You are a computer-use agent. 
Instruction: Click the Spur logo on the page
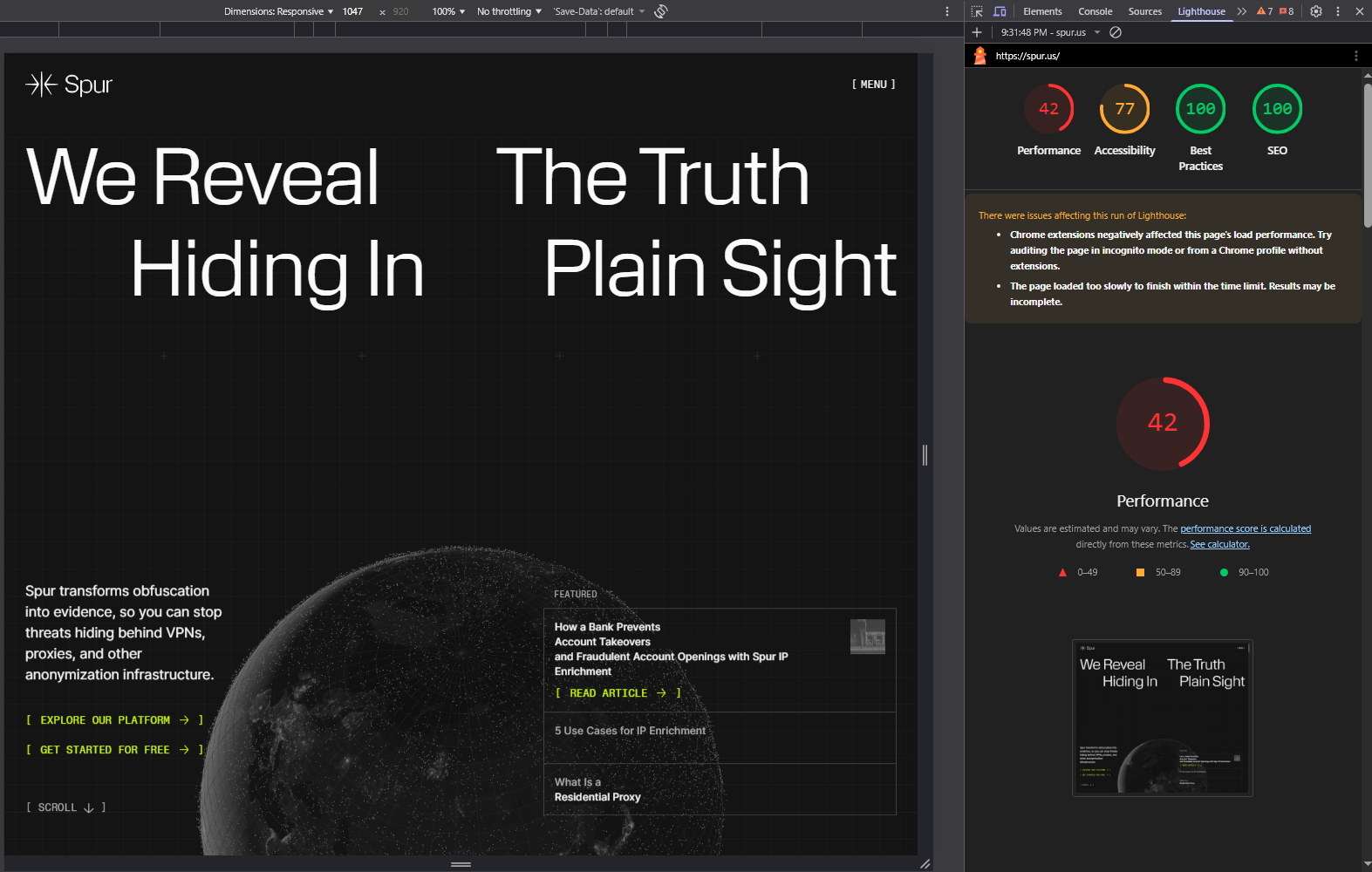[69, 85]
